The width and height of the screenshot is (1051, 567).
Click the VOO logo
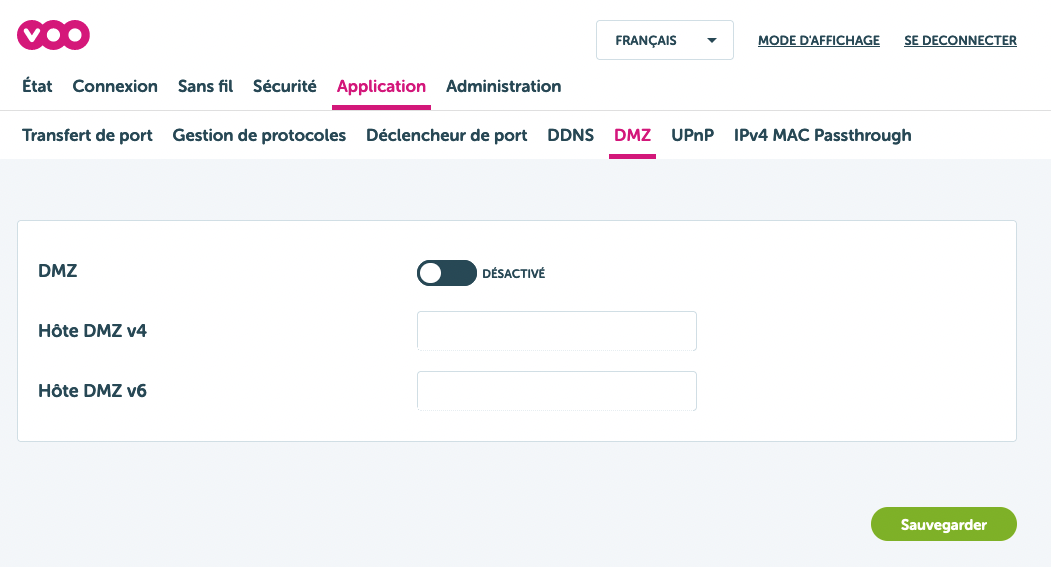pyautogui.click(x=54, y=36)
